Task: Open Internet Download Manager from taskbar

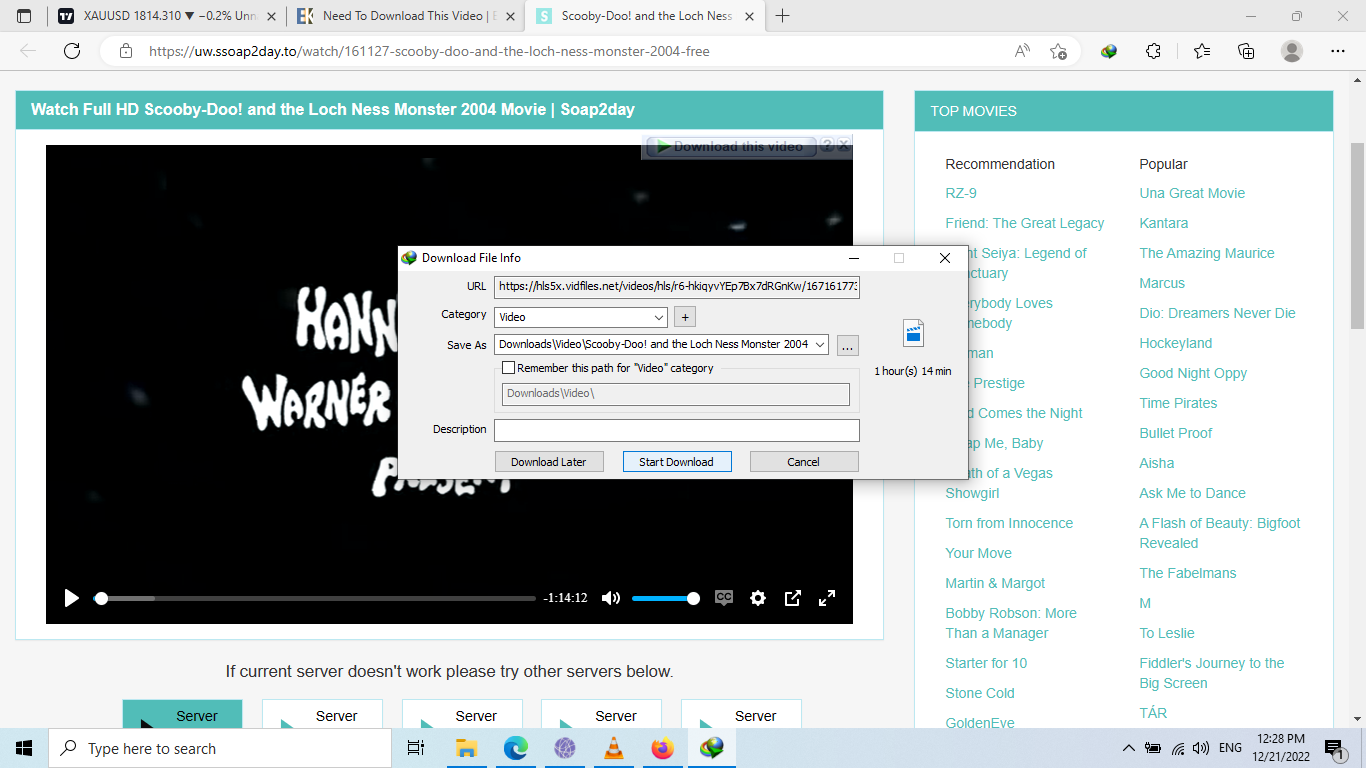Action: pos(712,748)
